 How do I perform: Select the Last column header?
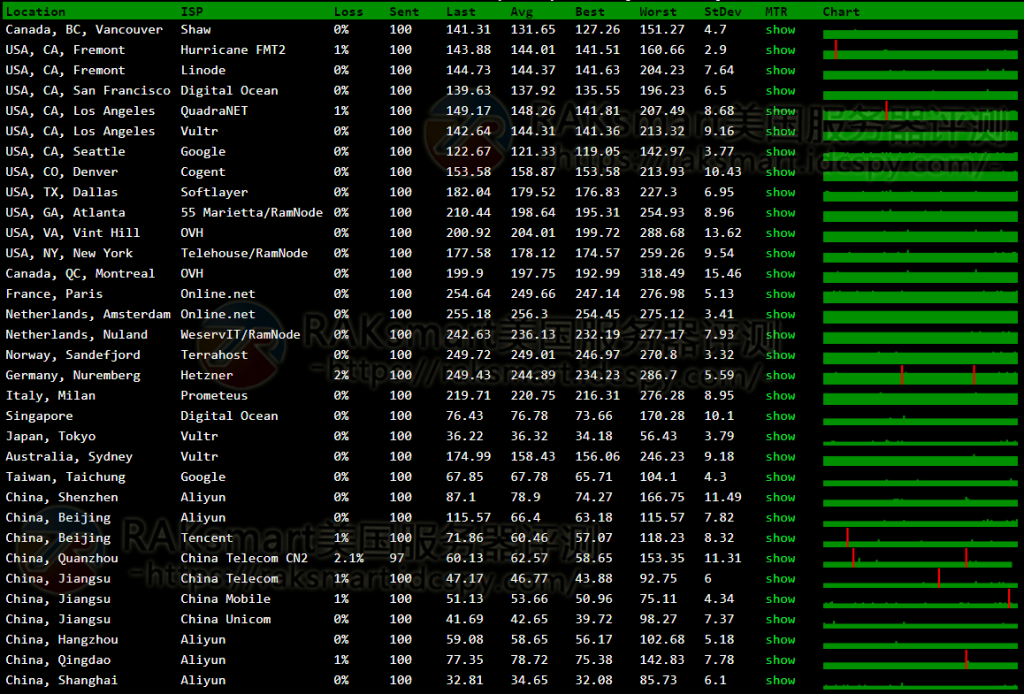tap(461, 12)
